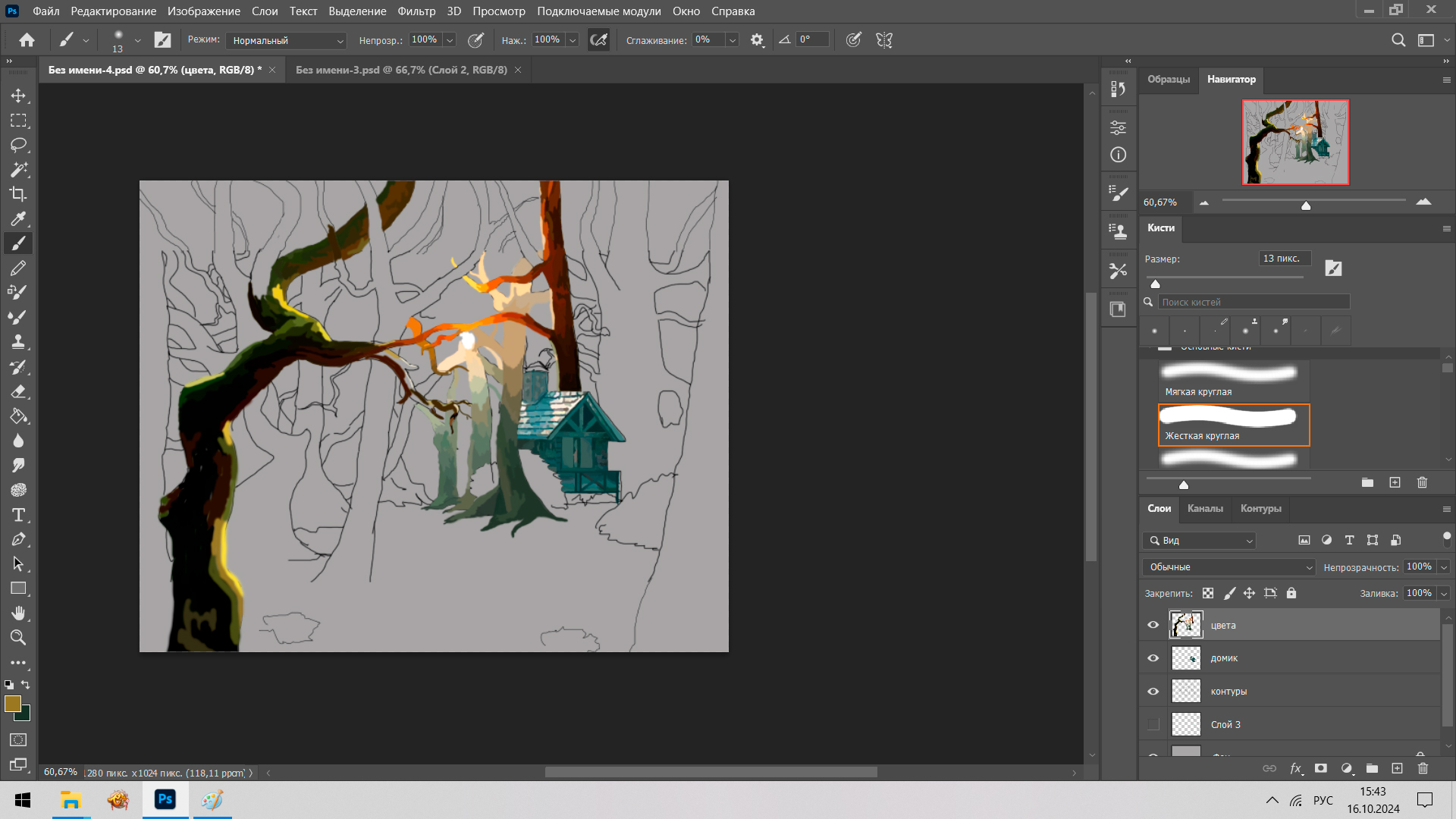Expand the layer blend mode 'Обычные' dropdown
Image resolution: width=1456 pixels, height=819 pixels.
coord(1228,567)
